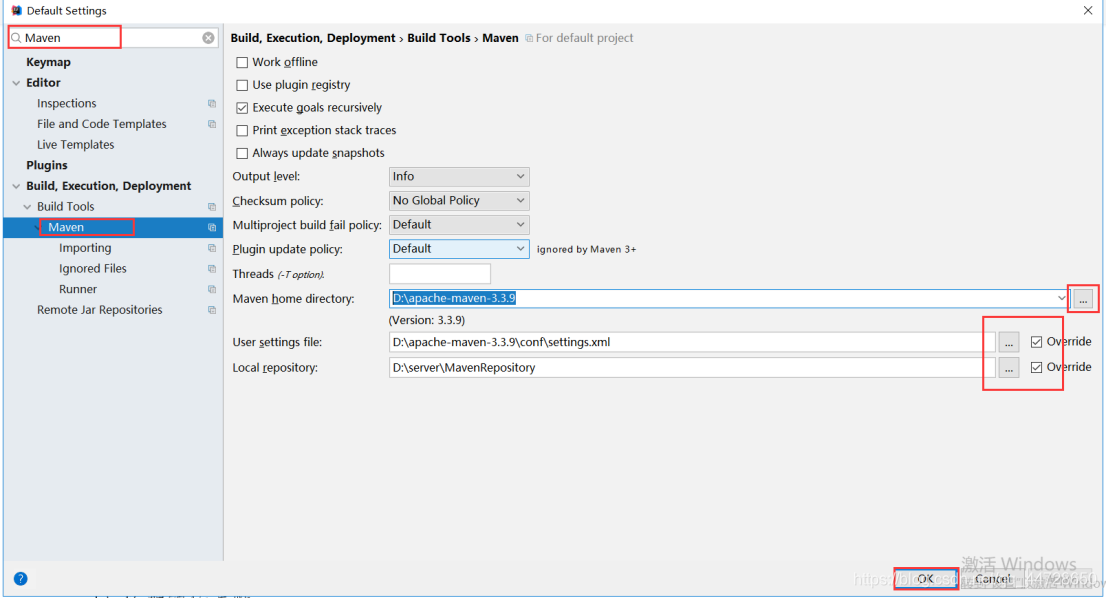Image resolution: width=1107 pixels, height=598 pixels.
Task: Click the Cancel button
Action: point(993,579)
